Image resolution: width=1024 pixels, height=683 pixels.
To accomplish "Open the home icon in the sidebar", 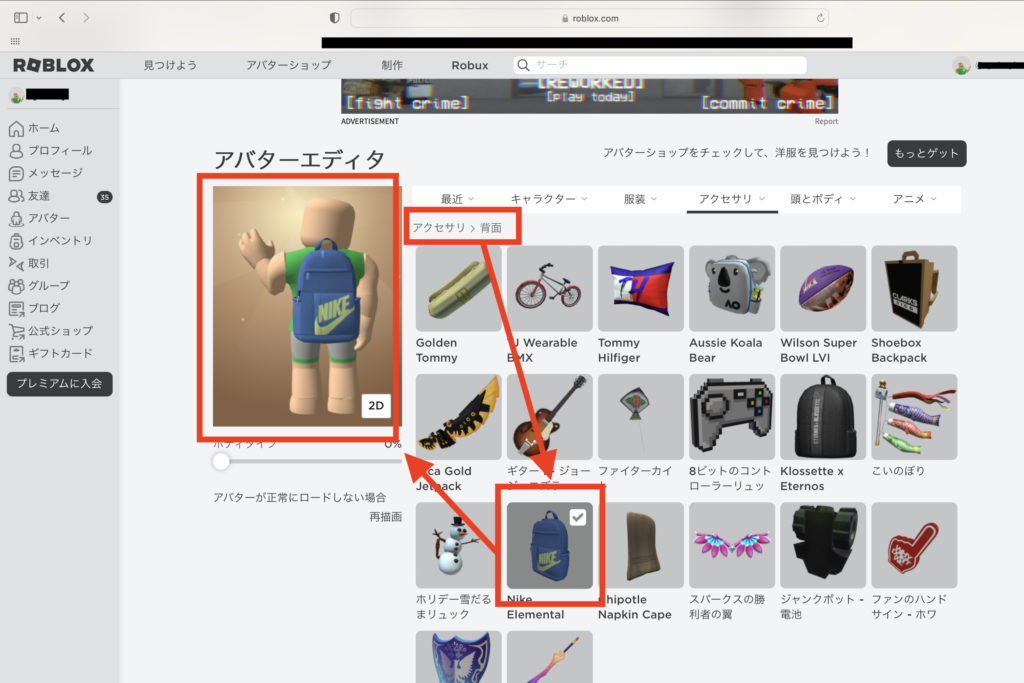I will (16, 129).
